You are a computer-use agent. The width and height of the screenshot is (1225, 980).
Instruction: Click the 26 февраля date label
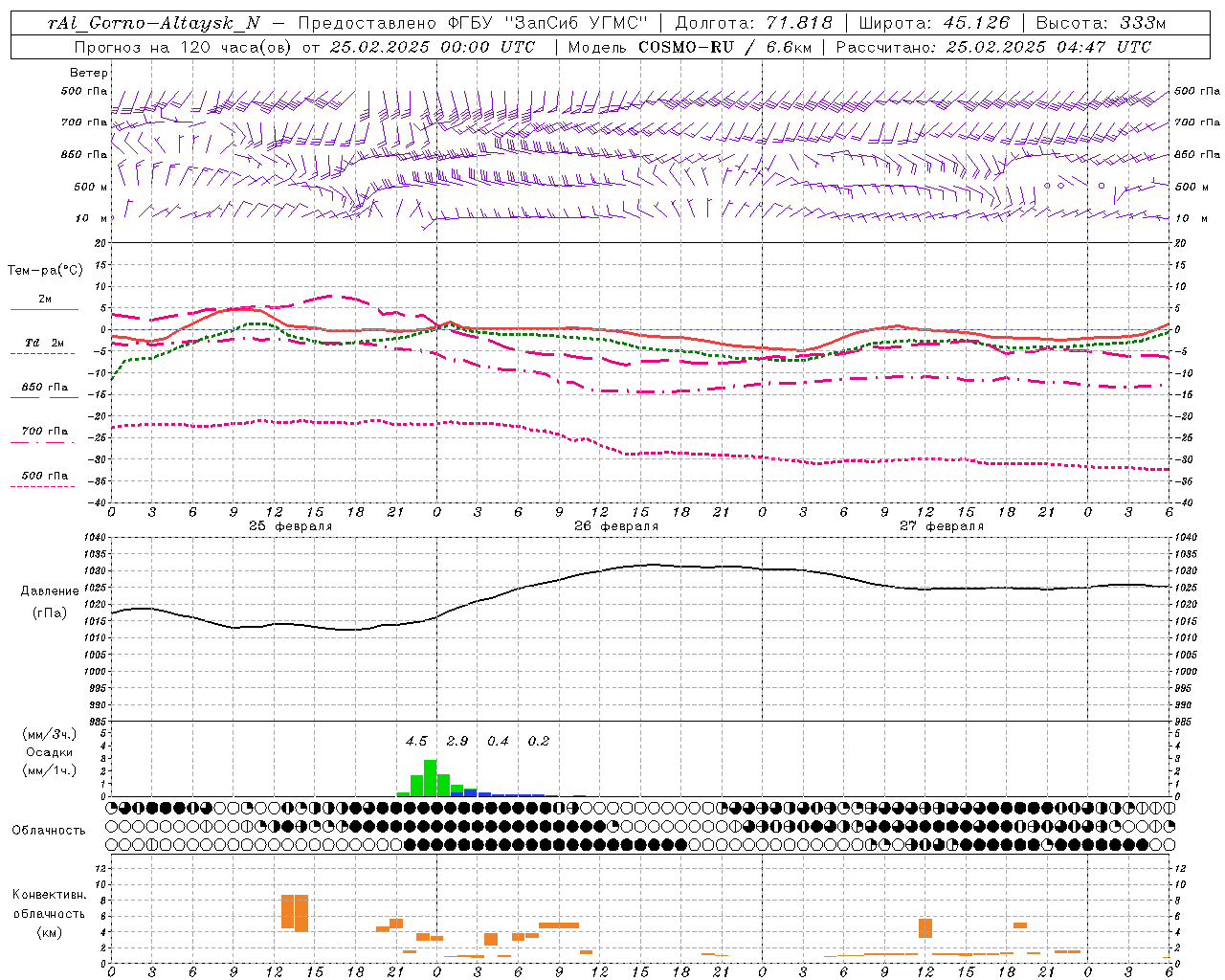(616, 526)
